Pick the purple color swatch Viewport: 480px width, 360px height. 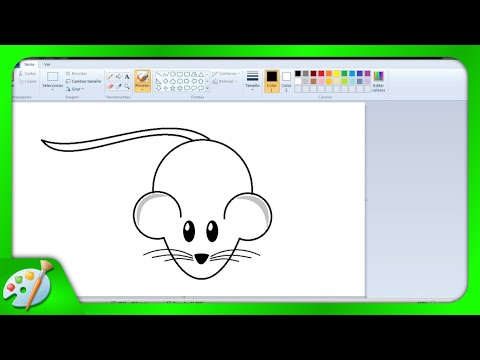point(367,73)
